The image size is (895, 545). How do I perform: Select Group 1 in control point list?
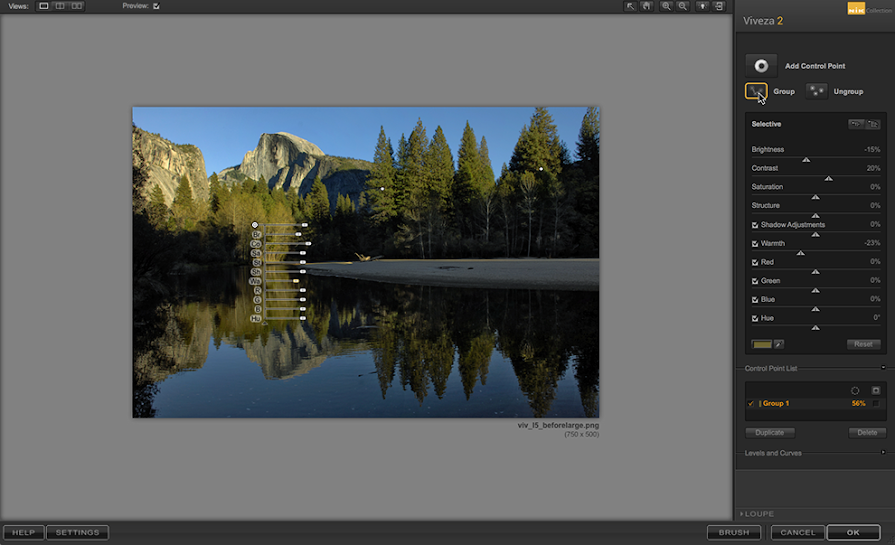(776, 403)
